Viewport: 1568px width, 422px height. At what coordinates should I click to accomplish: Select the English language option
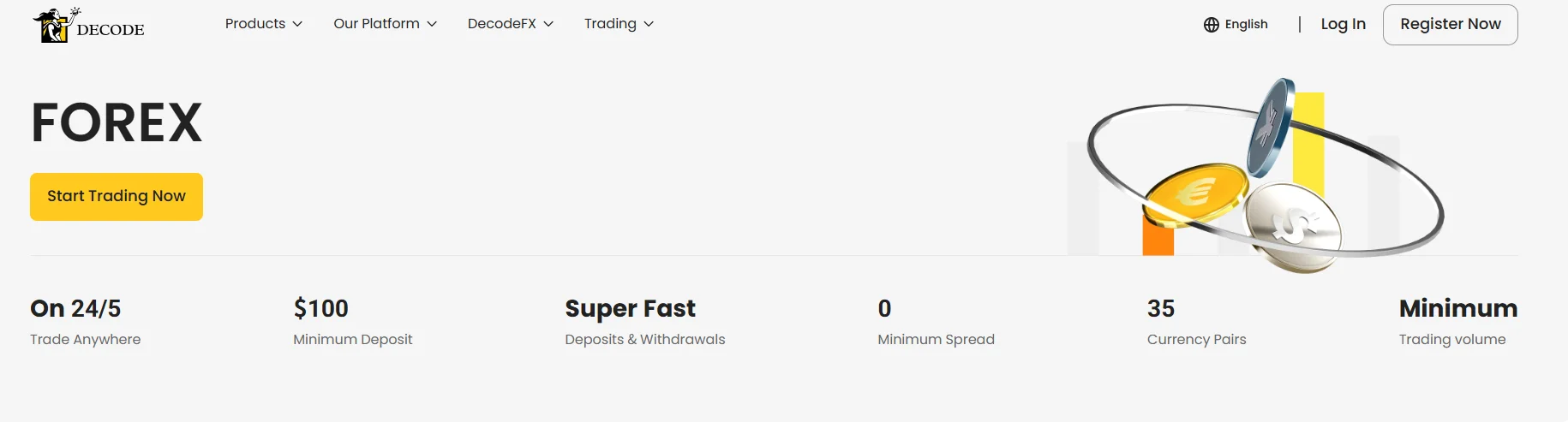pos(1246,24)
